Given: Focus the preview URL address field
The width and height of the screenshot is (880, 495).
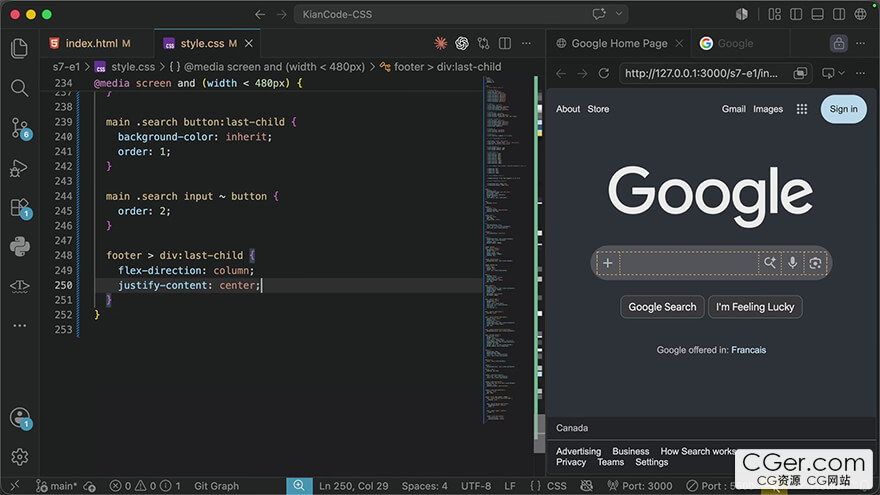Looking at the screenshot, I should tap(702, 74).
